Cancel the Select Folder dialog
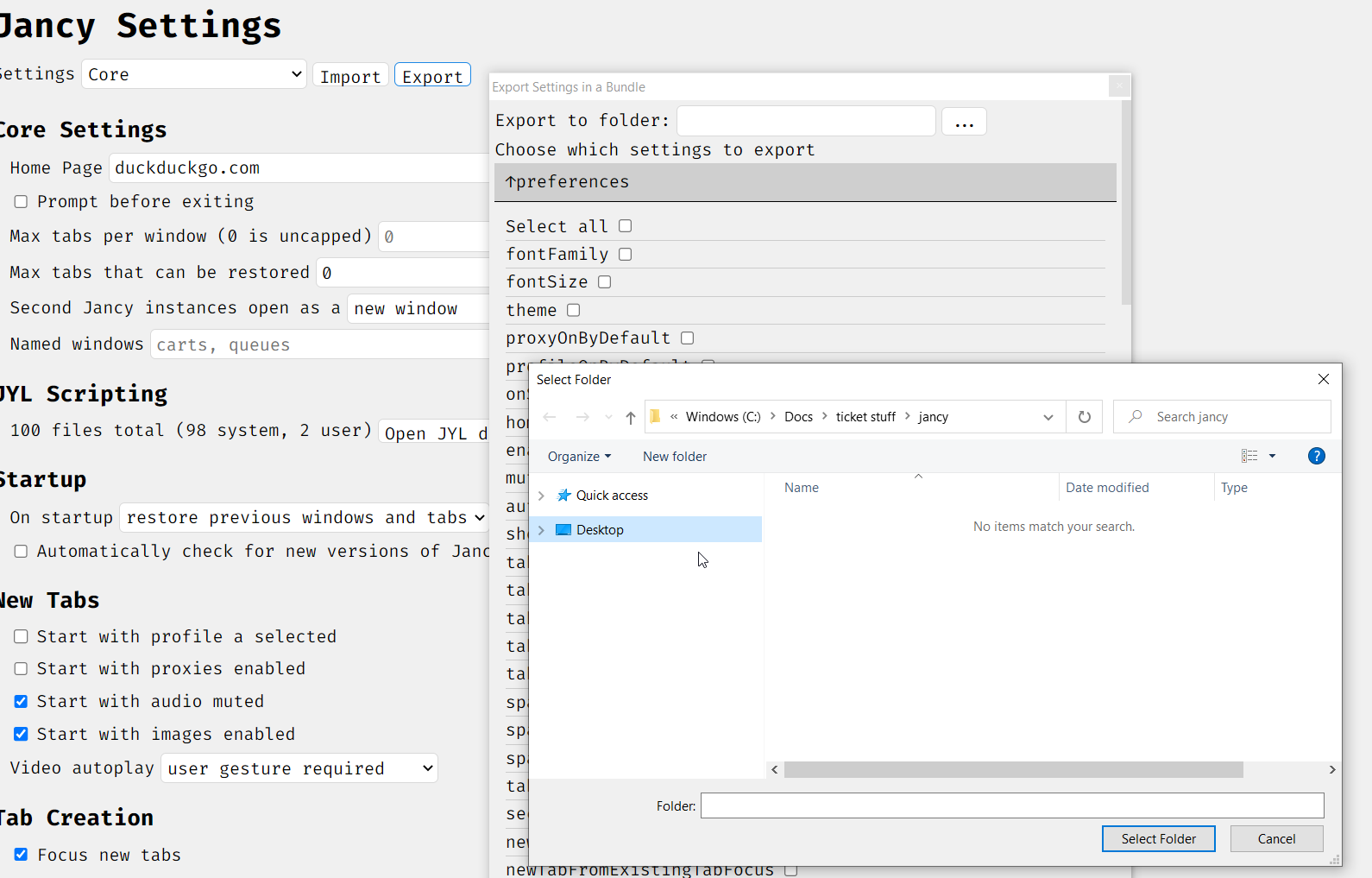This screenshot has width=1372, height=878. tap(1276, 838)
